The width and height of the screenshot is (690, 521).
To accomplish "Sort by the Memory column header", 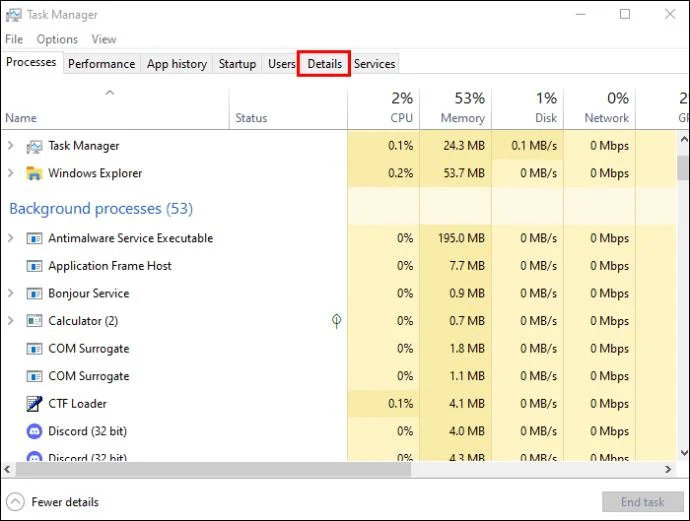I will 455,108.
